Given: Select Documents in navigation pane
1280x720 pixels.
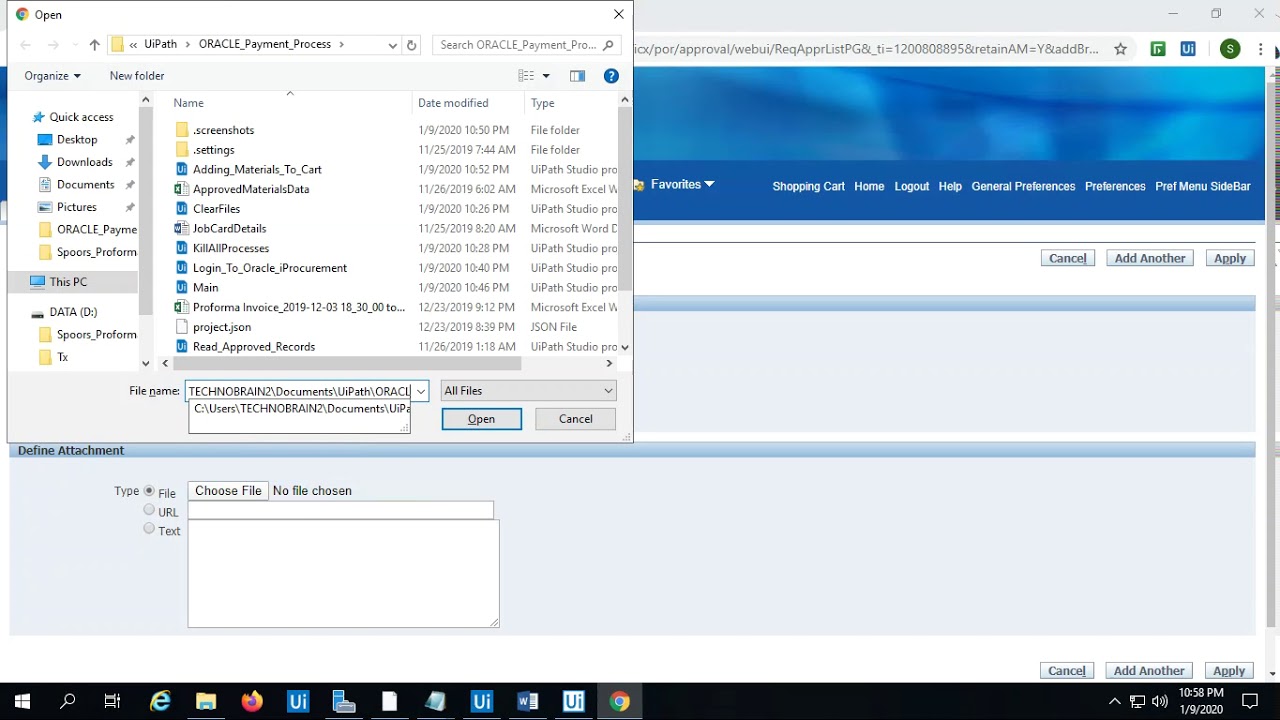Looking at the screenshot, I should point(85,185).
